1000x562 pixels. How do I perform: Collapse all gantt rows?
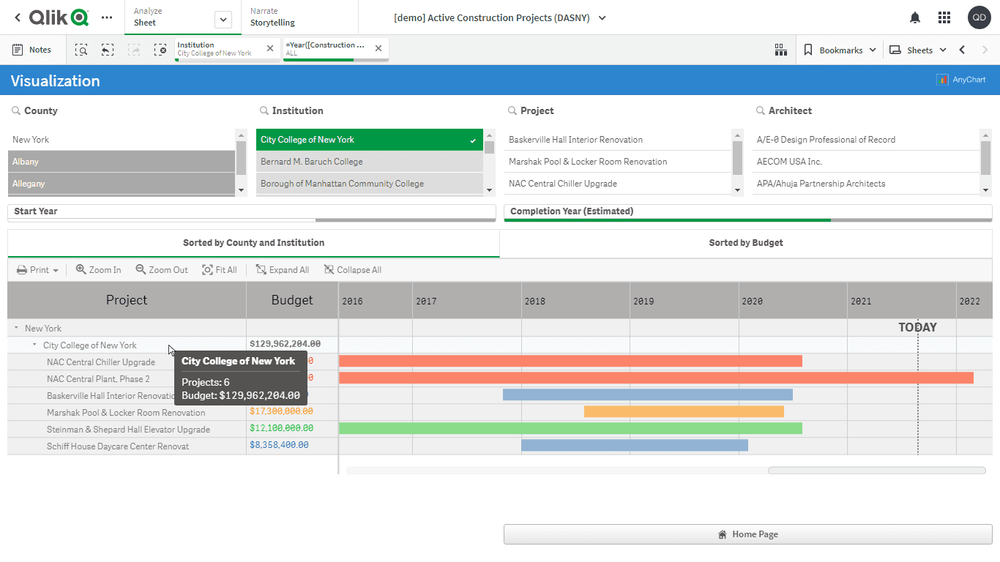coord(352,270)
